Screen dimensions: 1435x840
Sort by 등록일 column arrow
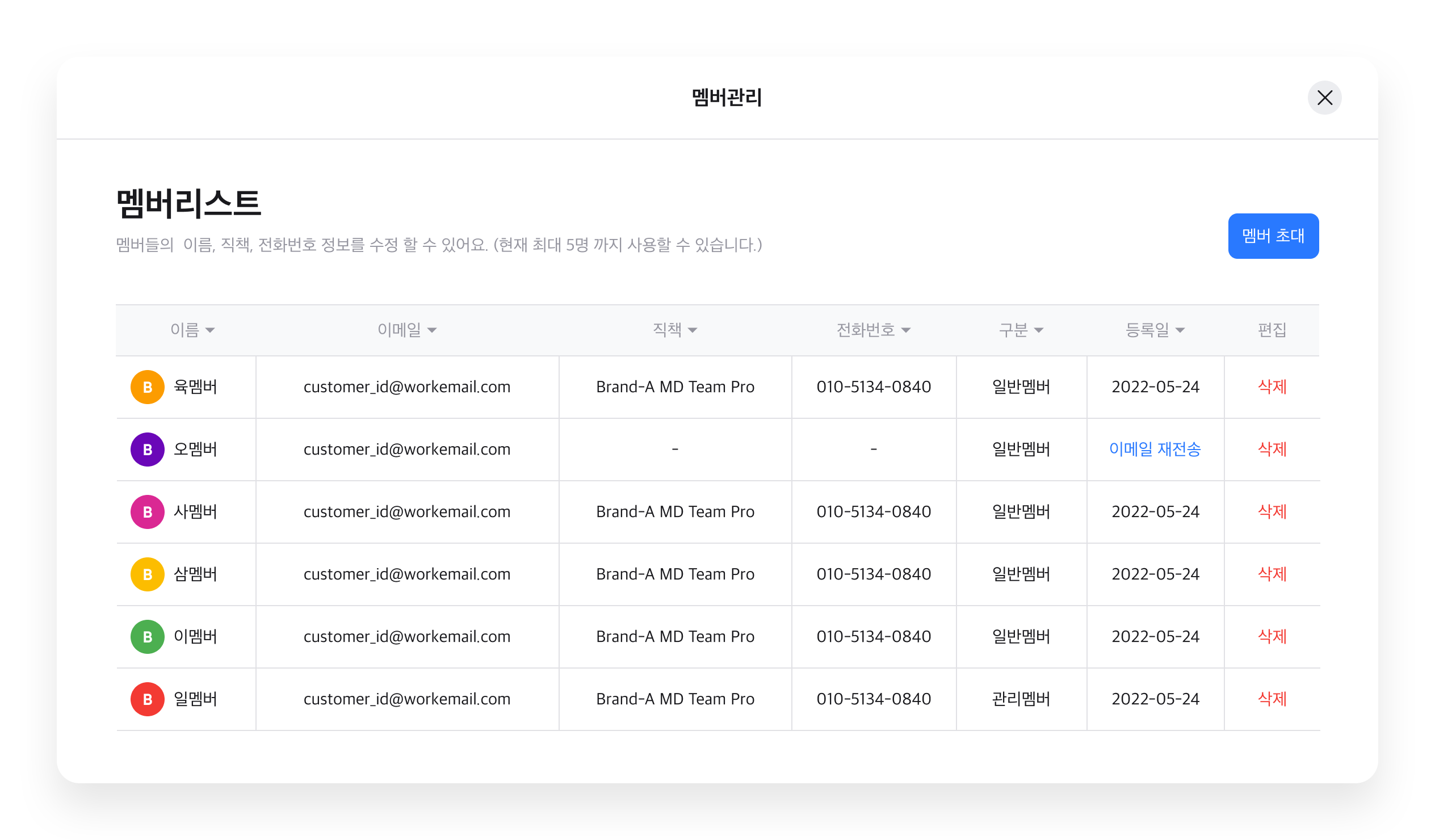pyautogui.click(x=1180, y=330)
